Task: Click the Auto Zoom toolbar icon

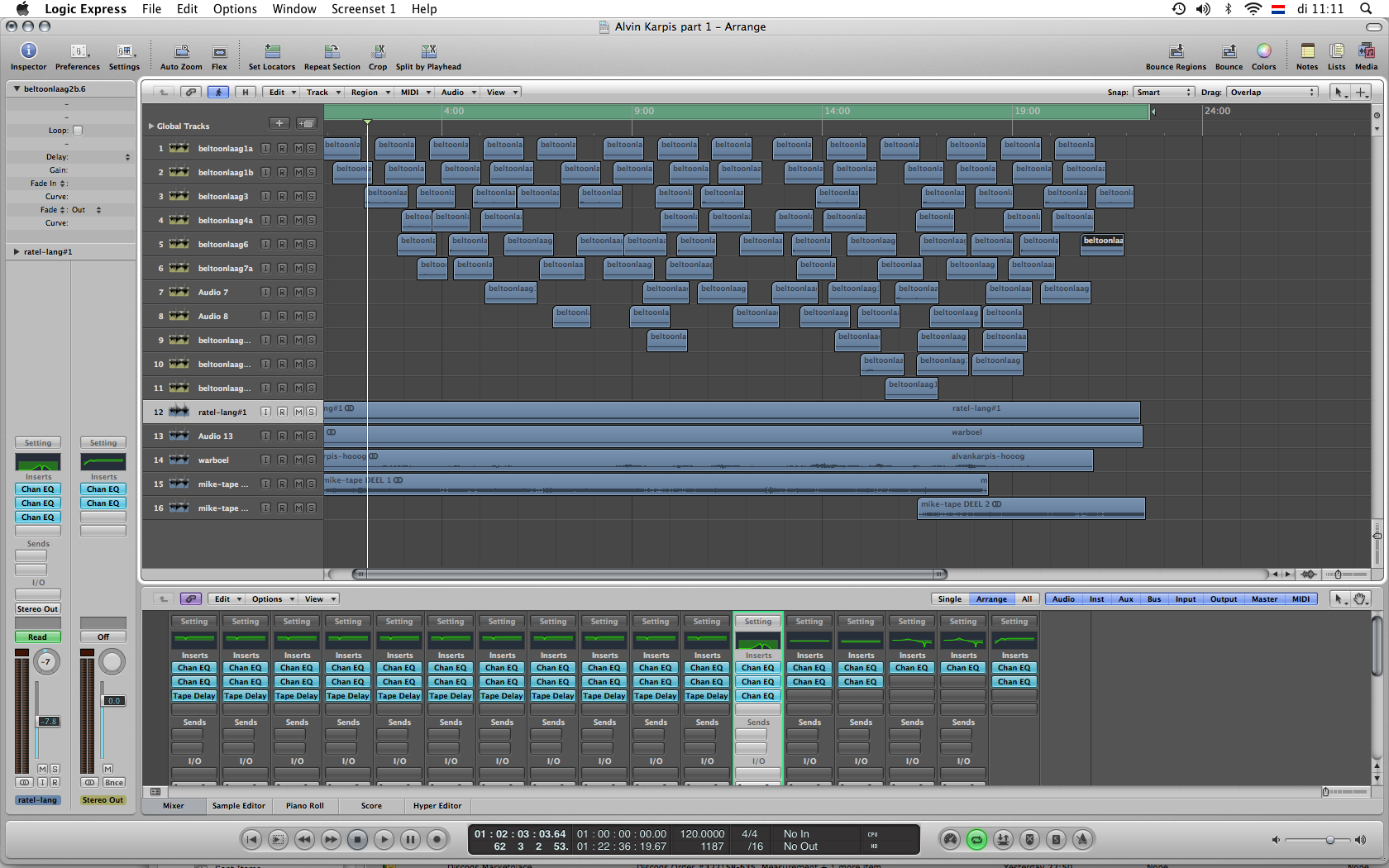Action: coord(181,51)
